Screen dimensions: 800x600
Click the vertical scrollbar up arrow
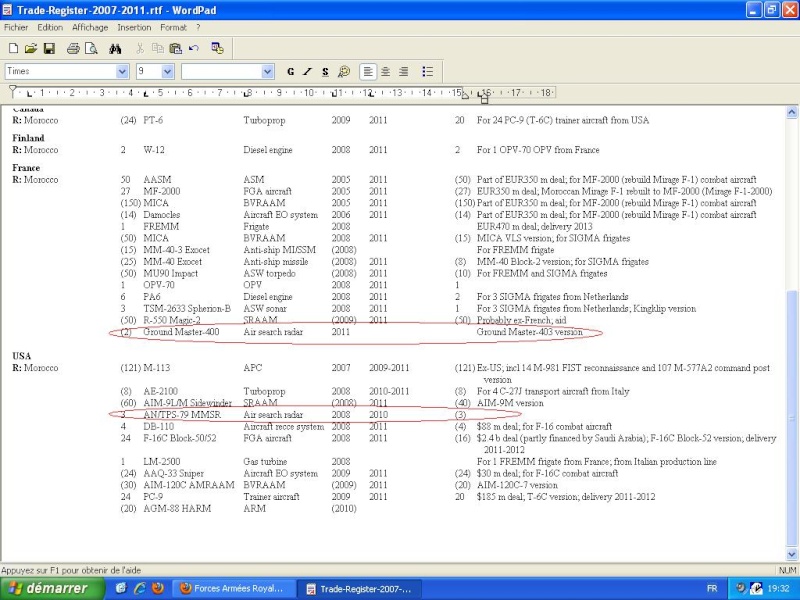(x=792, y=112)
